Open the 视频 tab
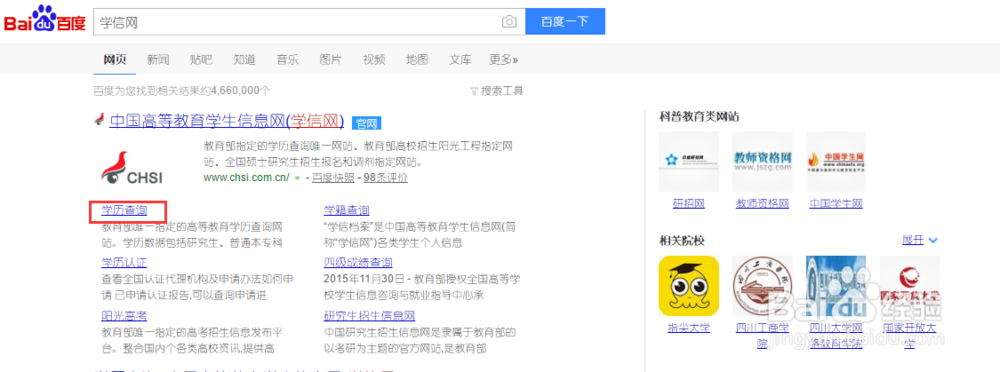 pyautogui.click(x=374, y=60)
